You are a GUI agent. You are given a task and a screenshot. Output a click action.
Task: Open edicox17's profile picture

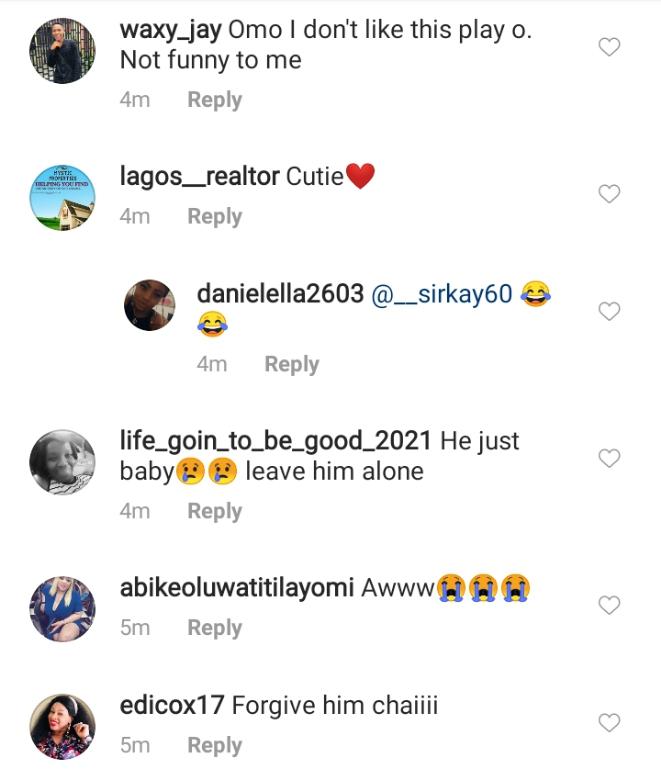click(x=62, y=726)
